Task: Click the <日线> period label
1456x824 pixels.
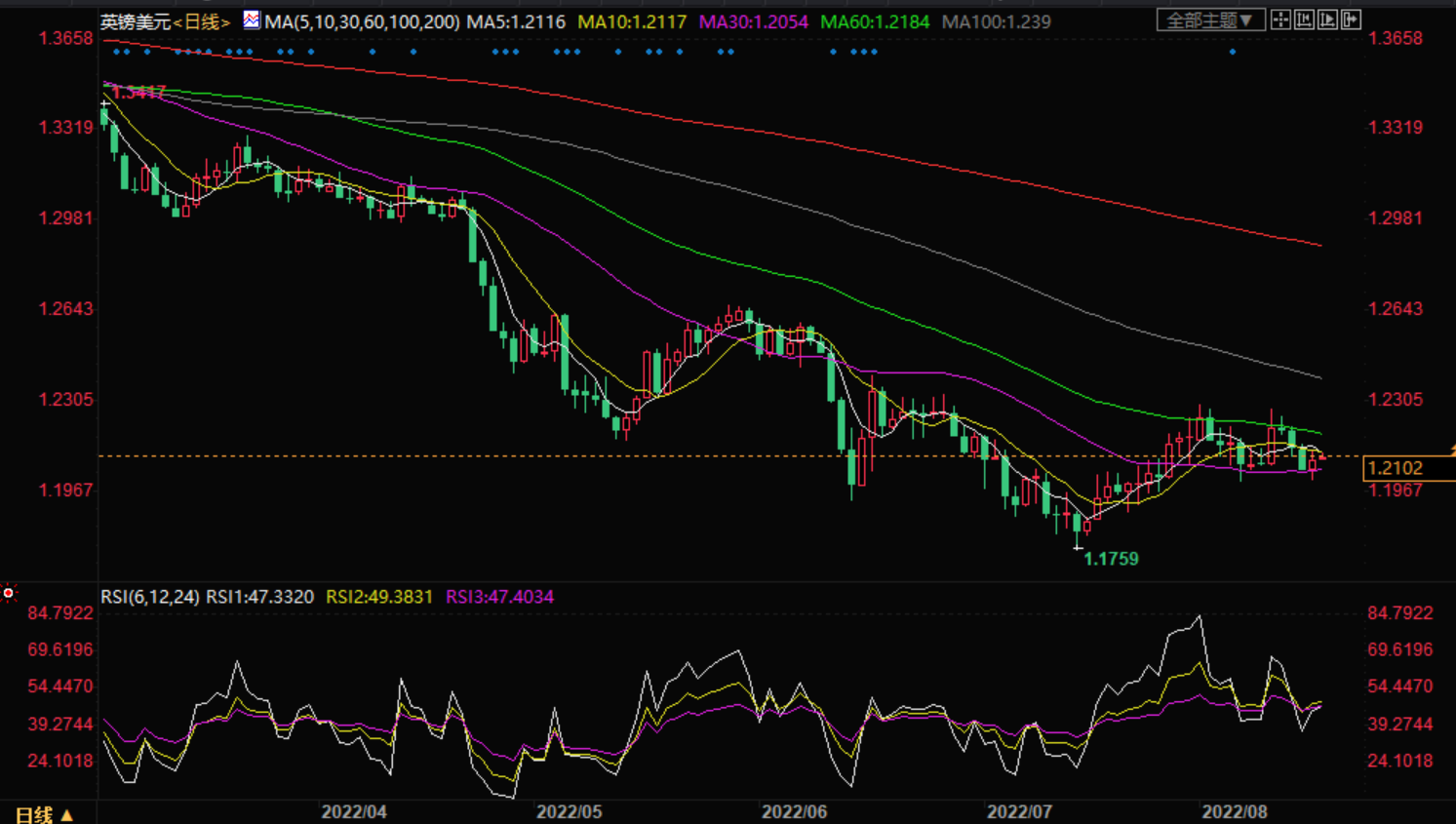Action: [202, 21]
